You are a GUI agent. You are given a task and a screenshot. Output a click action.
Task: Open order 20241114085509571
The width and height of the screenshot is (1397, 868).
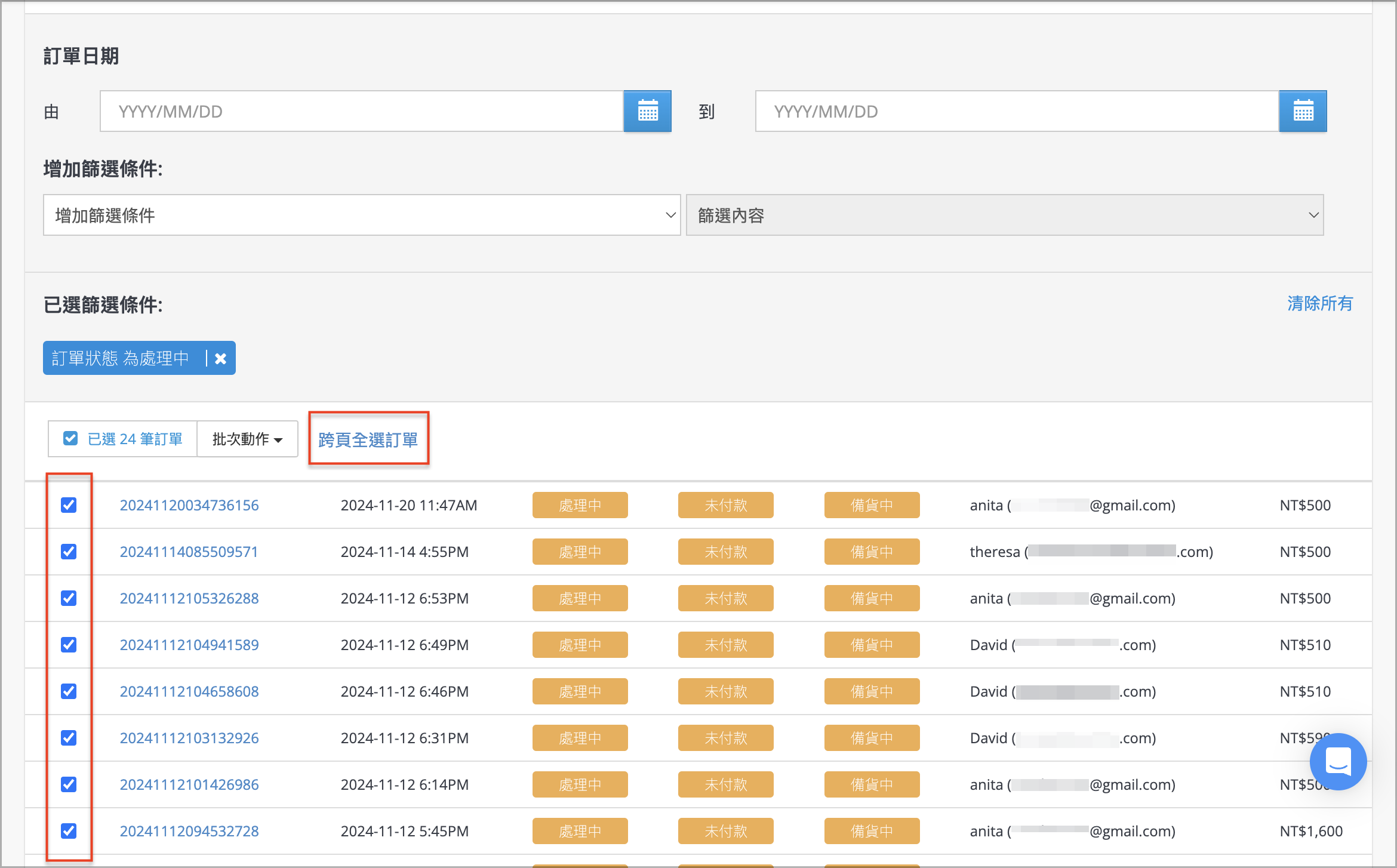[x=189, y=552]
